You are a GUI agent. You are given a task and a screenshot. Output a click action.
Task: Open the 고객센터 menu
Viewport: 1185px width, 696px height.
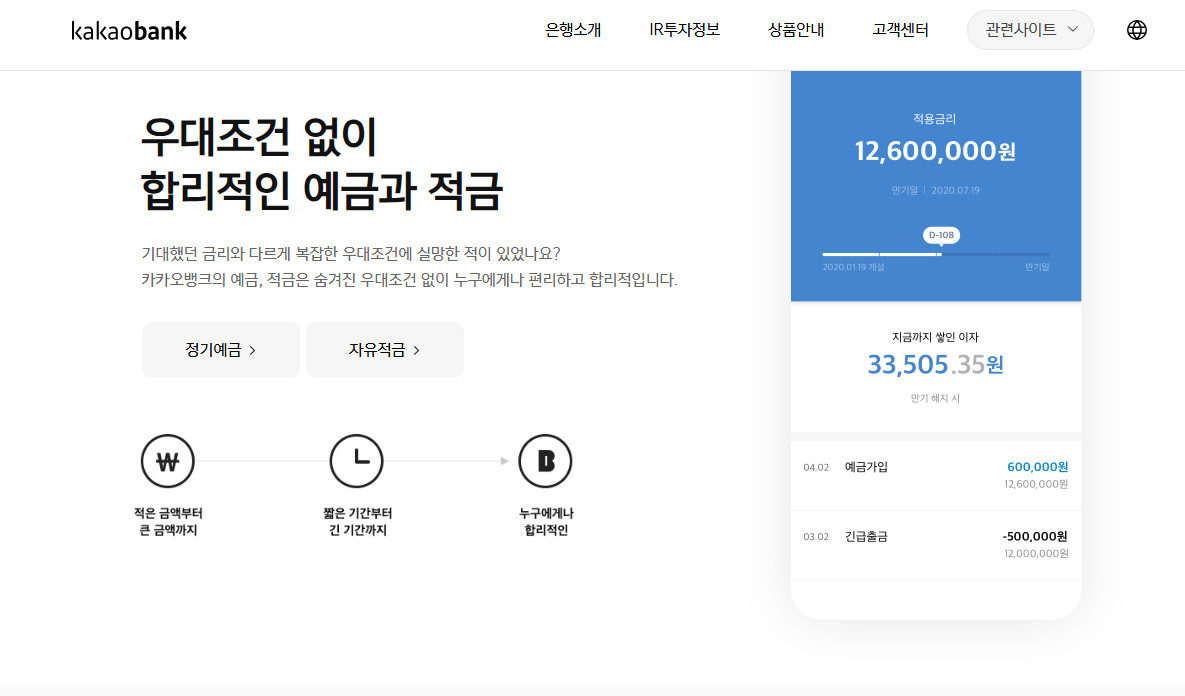click(900, 30)
